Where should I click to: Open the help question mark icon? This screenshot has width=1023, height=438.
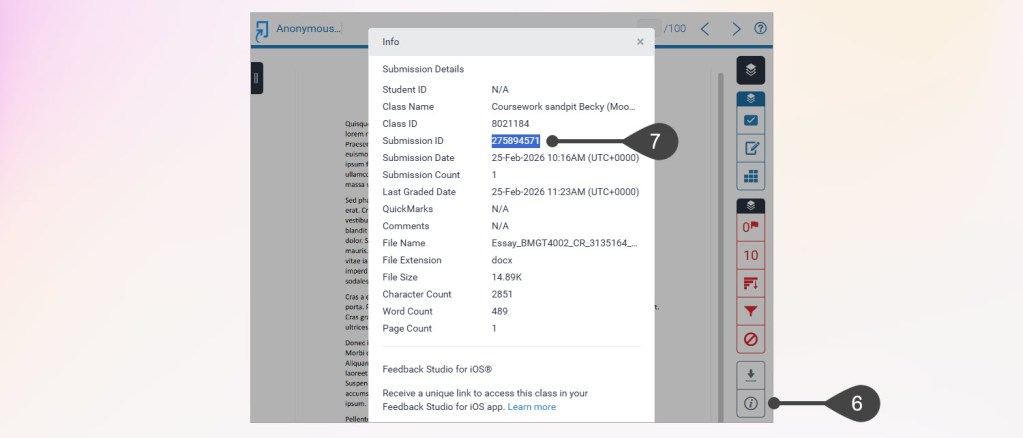coord(760,29)
